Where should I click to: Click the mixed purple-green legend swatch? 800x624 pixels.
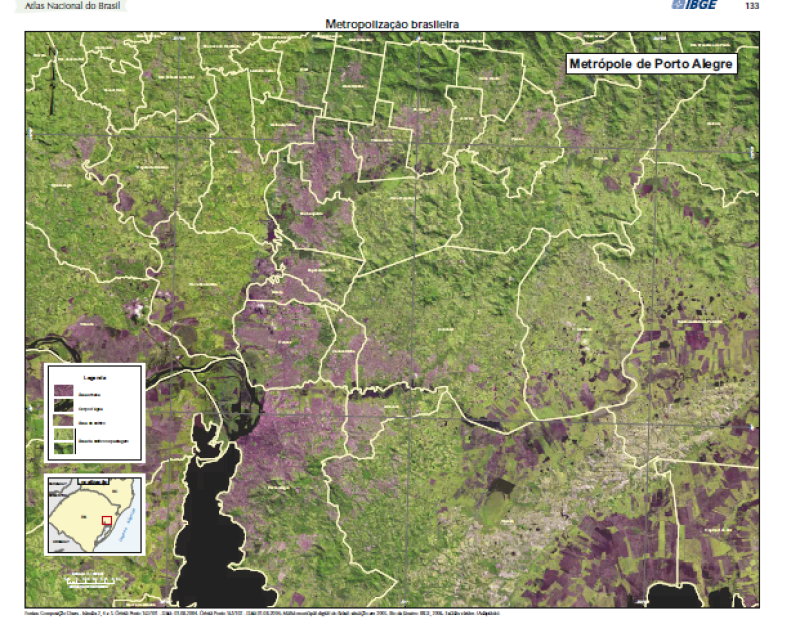tap(63, 420)
